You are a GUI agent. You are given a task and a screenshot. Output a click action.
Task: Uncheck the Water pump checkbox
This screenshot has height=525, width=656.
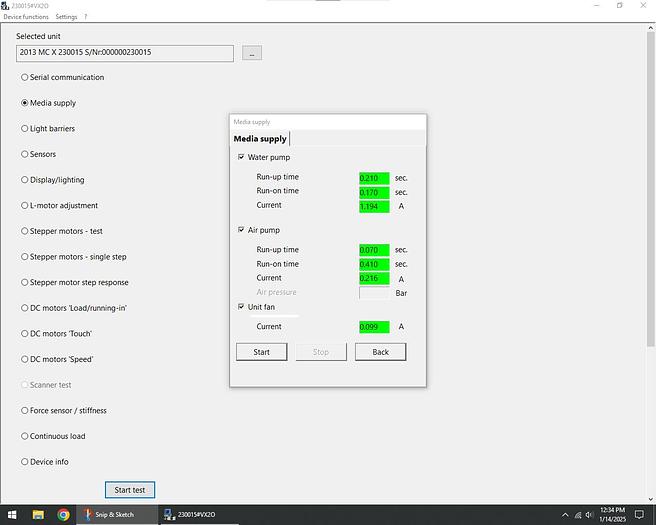[241, 158]
